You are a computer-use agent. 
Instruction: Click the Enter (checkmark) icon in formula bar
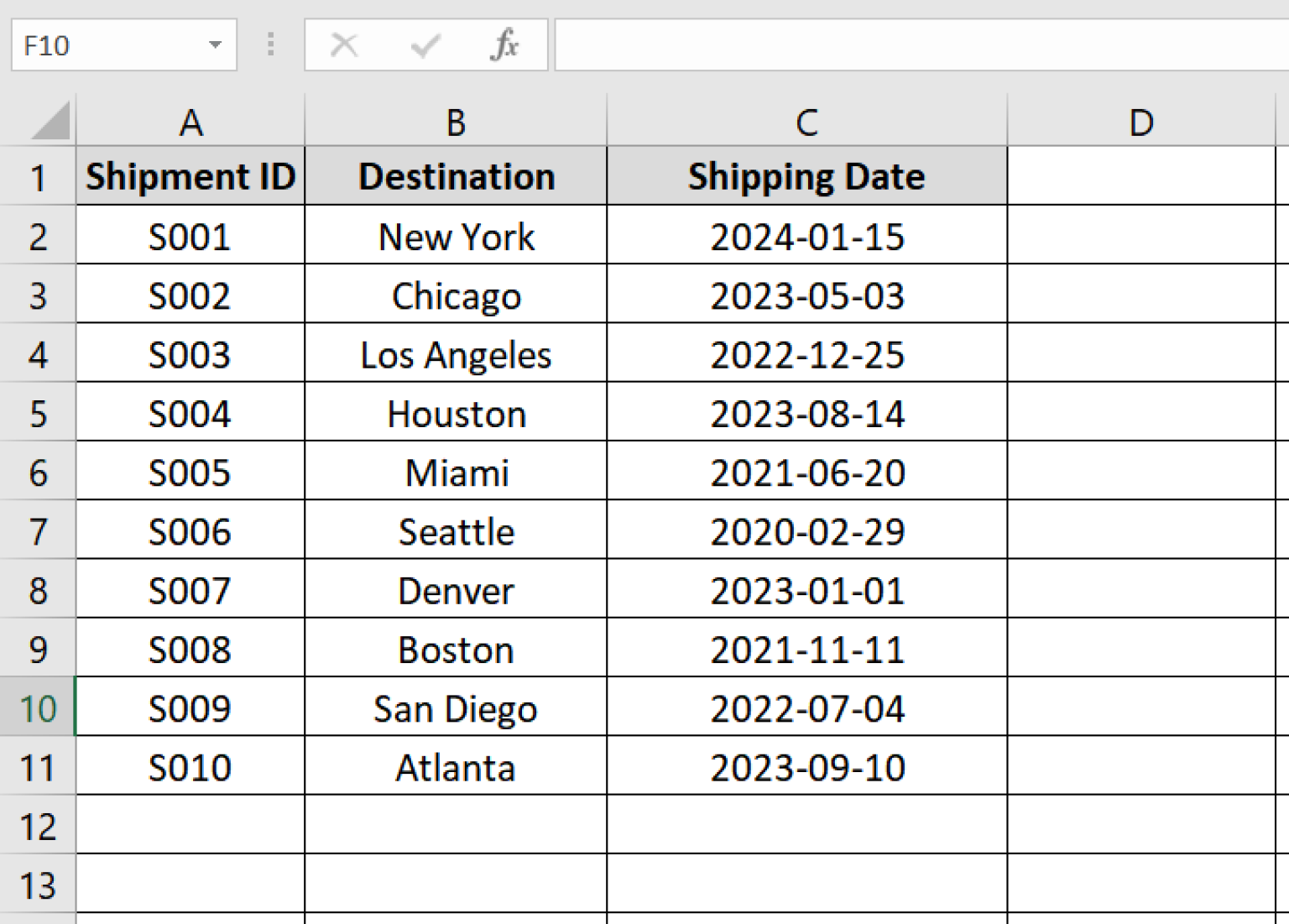pos(424,45)
